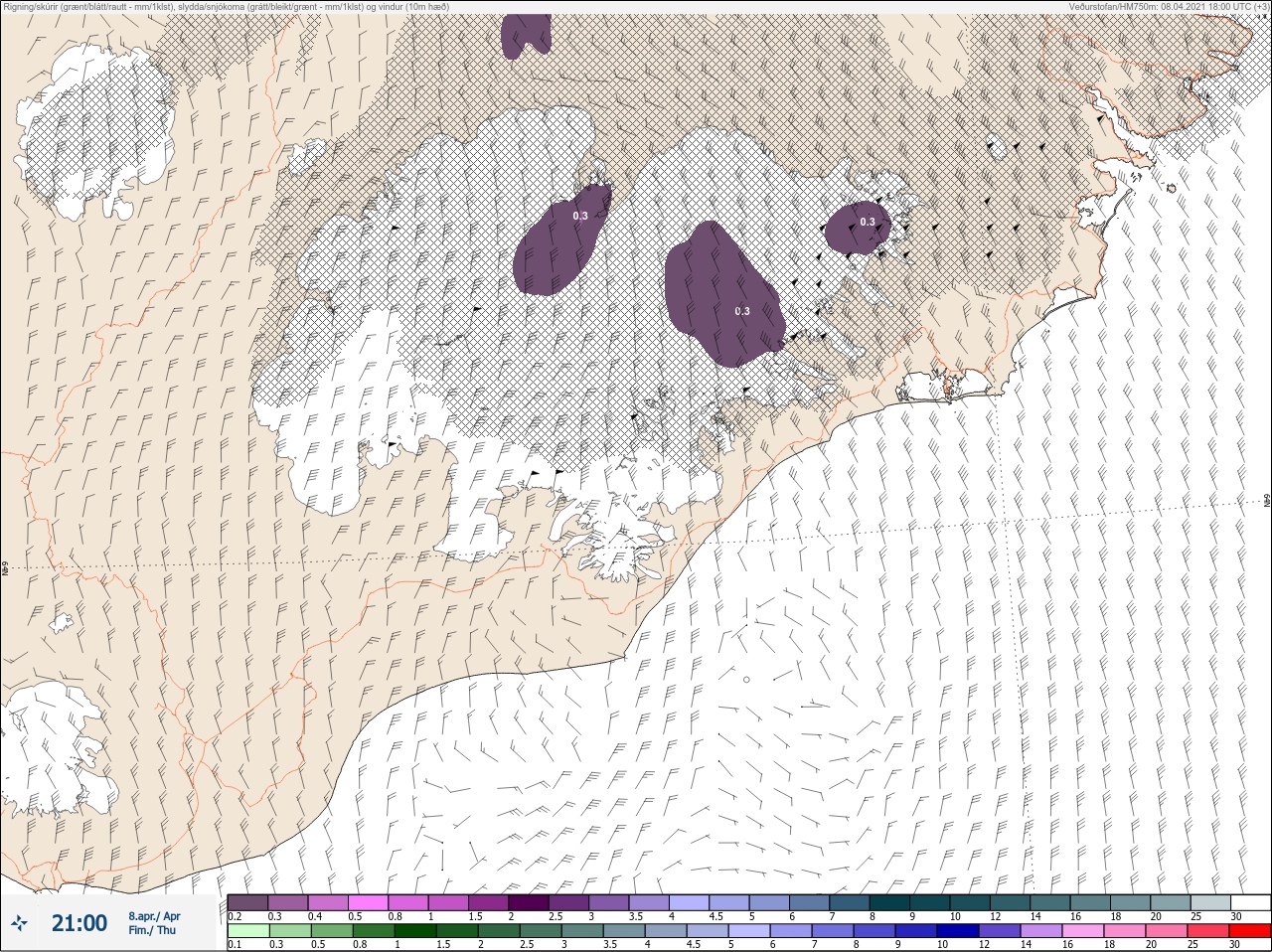Select the pale lavender swatch labeled 4 in the snow scale

pyautogui.click(x=690, y=902)
